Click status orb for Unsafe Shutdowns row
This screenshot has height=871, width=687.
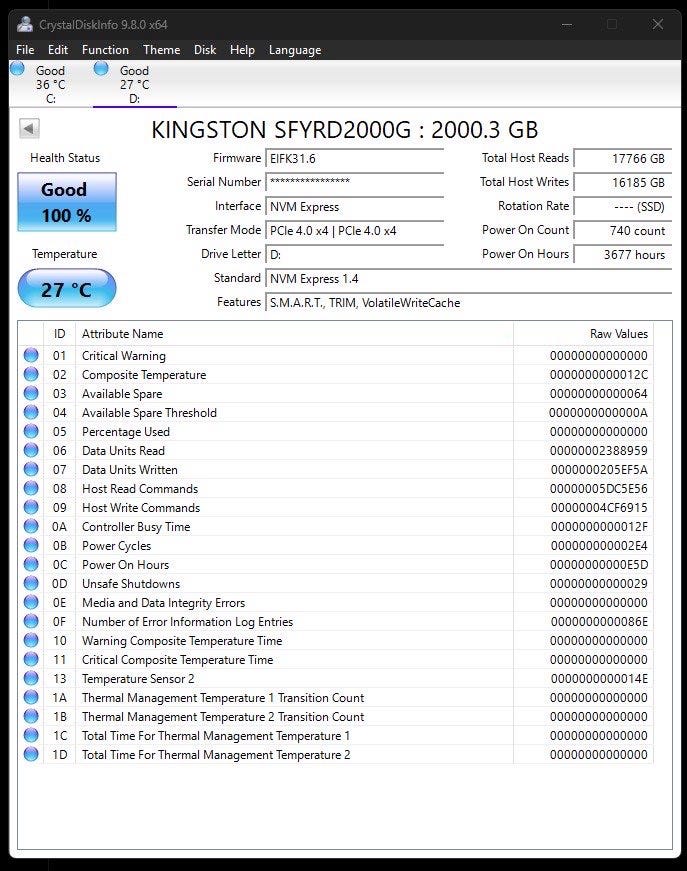point(31,583)
